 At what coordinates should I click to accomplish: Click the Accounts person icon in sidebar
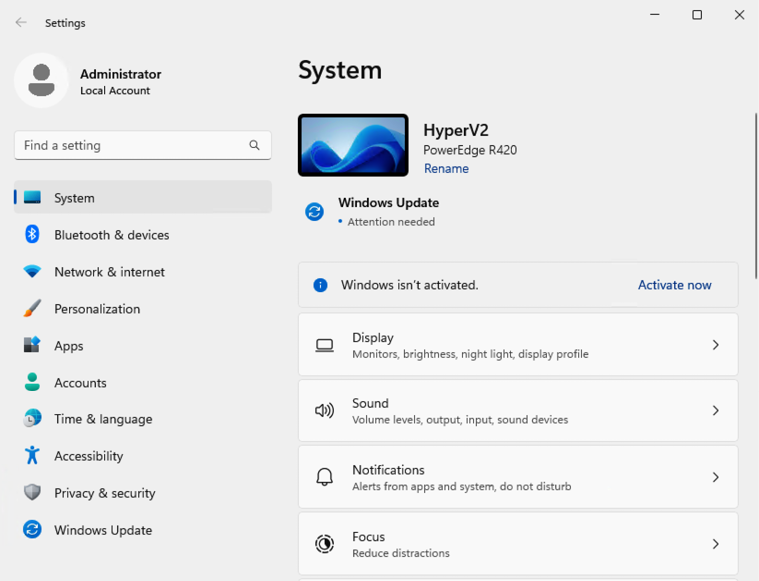pyautogui.click(x=32, y=382)
